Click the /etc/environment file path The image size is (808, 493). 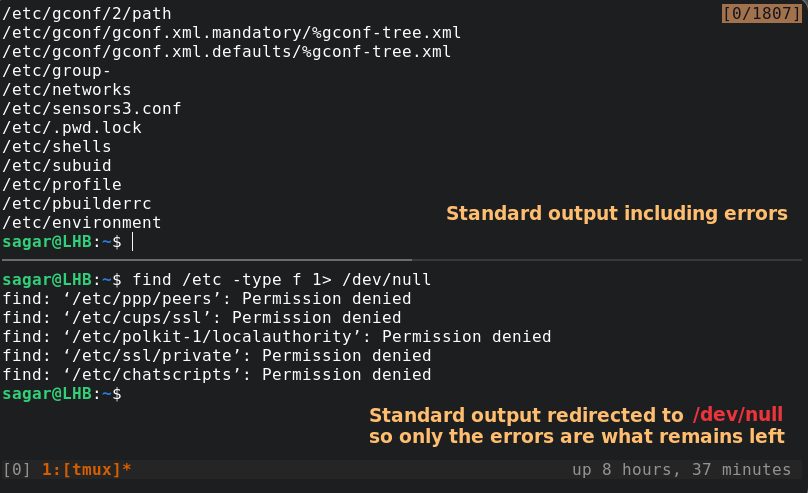point(82,223)
